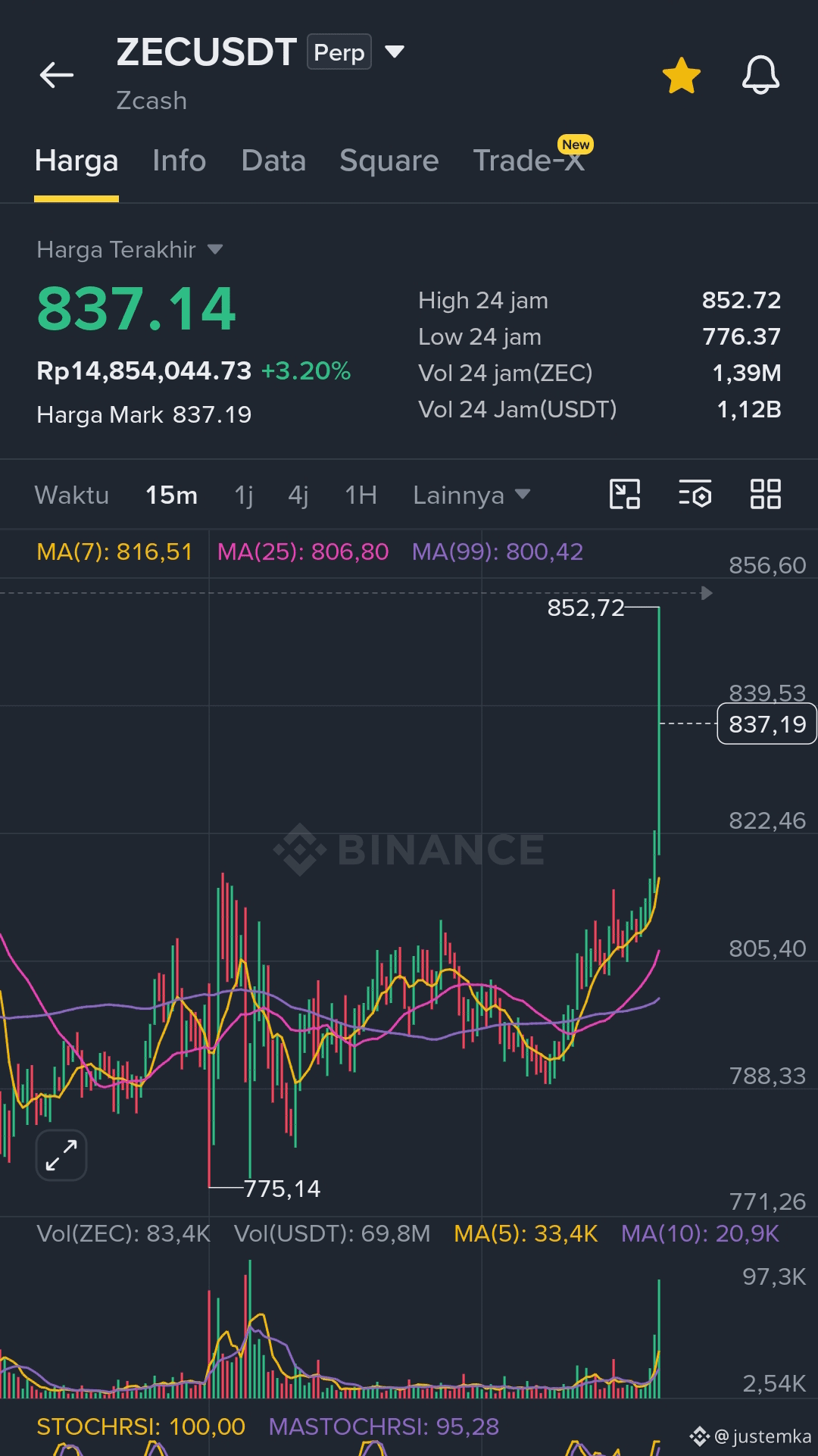Open the Trade-X tab
Viewport: 818px width, 1456px height.
tap(529, 161)
